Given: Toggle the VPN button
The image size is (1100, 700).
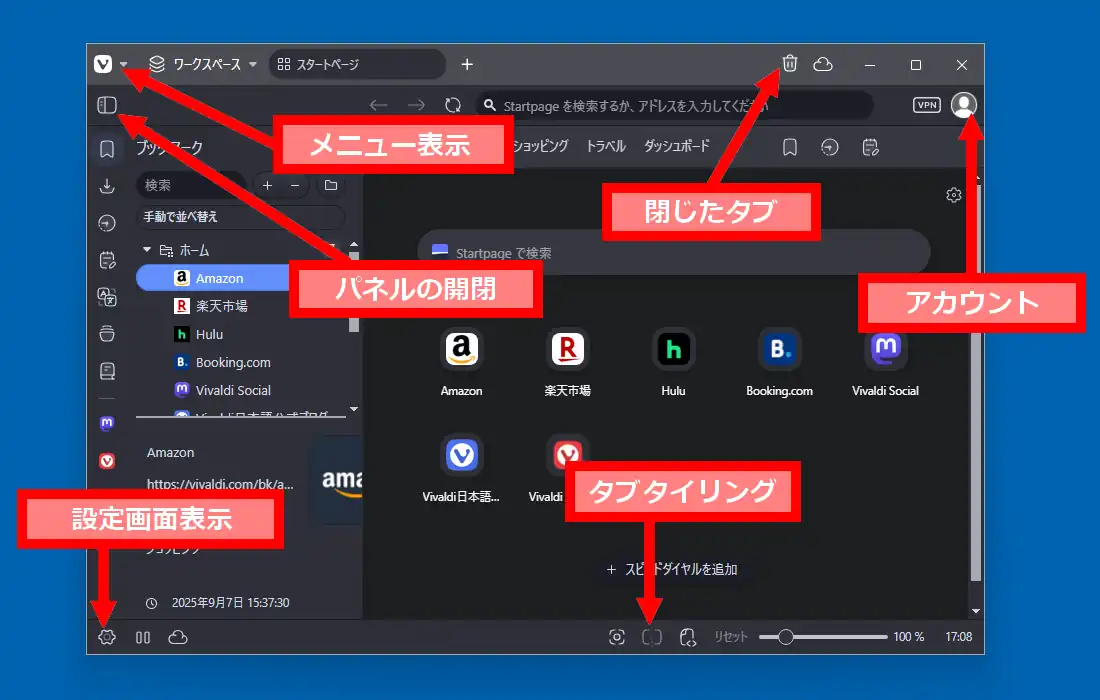Looking at the screenshot, I should (x=927, y=105).
